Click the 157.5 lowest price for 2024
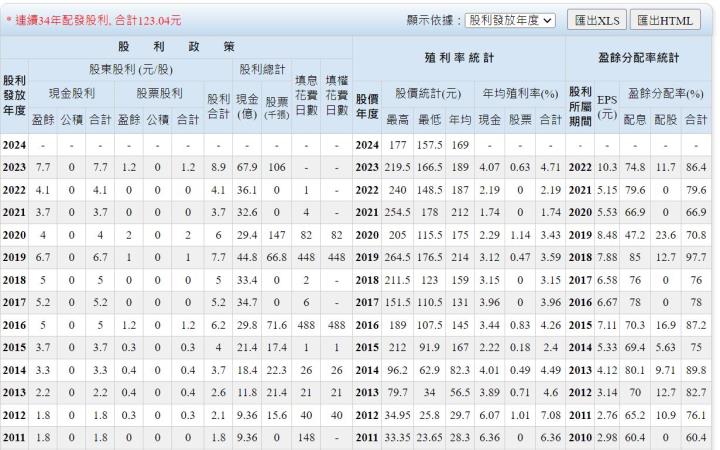 coord(429,145)
